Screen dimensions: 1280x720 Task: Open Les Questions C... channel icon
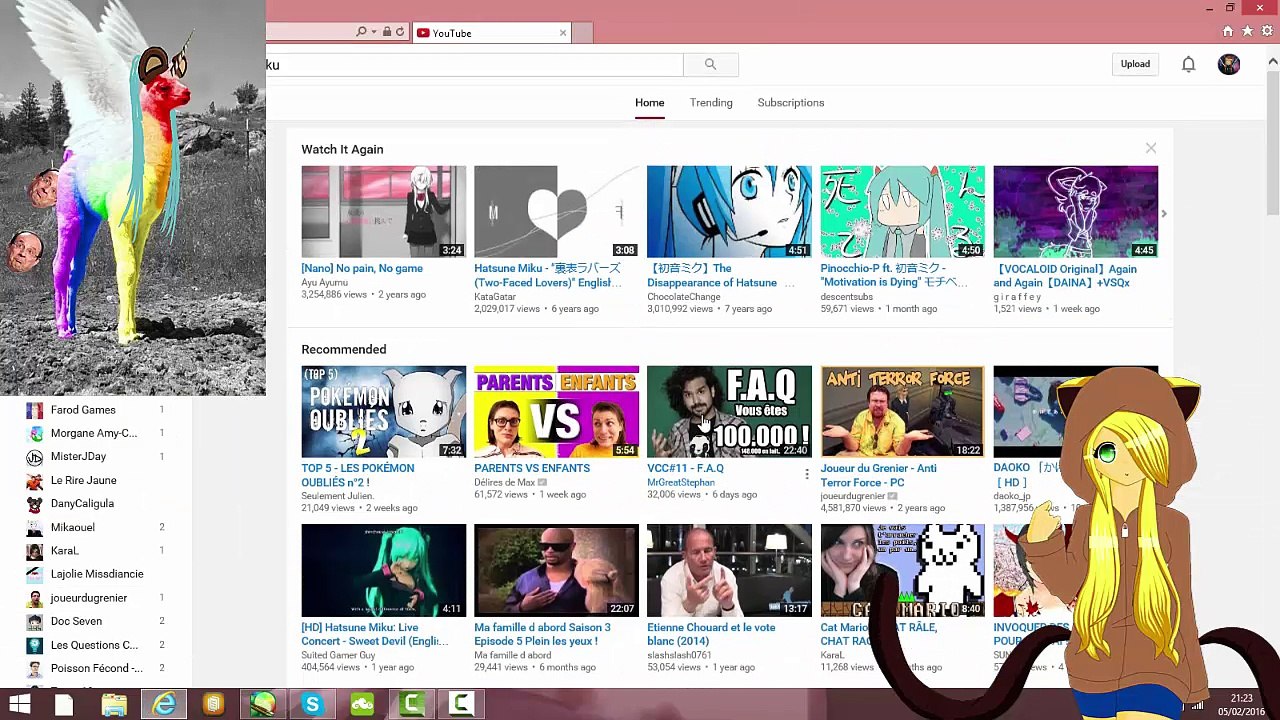(35, 645)
